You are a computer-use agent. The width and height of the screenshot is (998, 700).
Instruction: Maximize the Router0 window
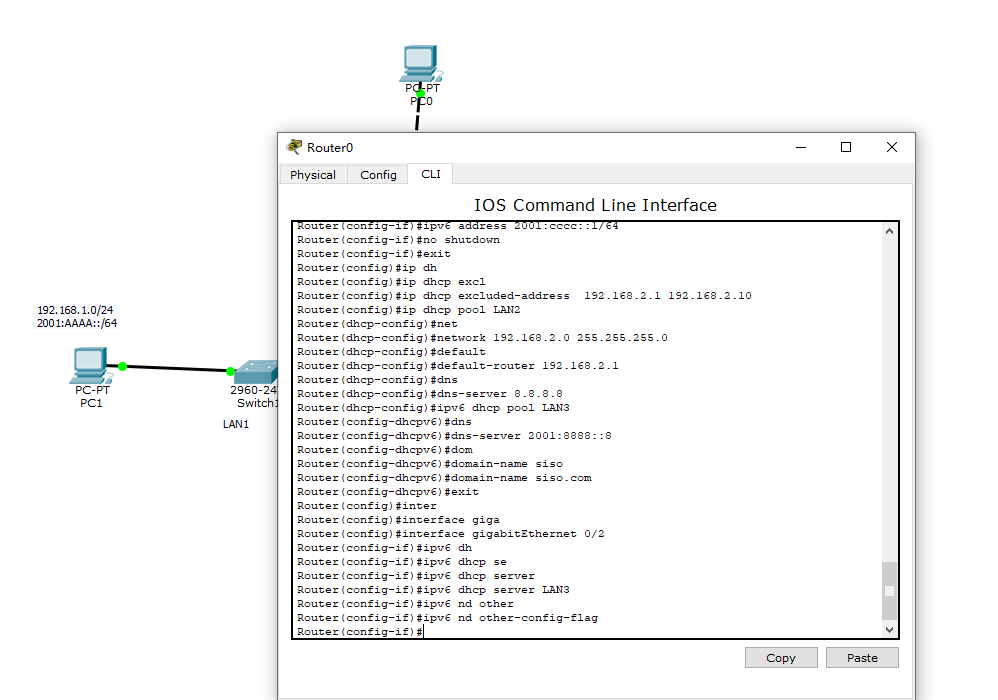(846, 148)
